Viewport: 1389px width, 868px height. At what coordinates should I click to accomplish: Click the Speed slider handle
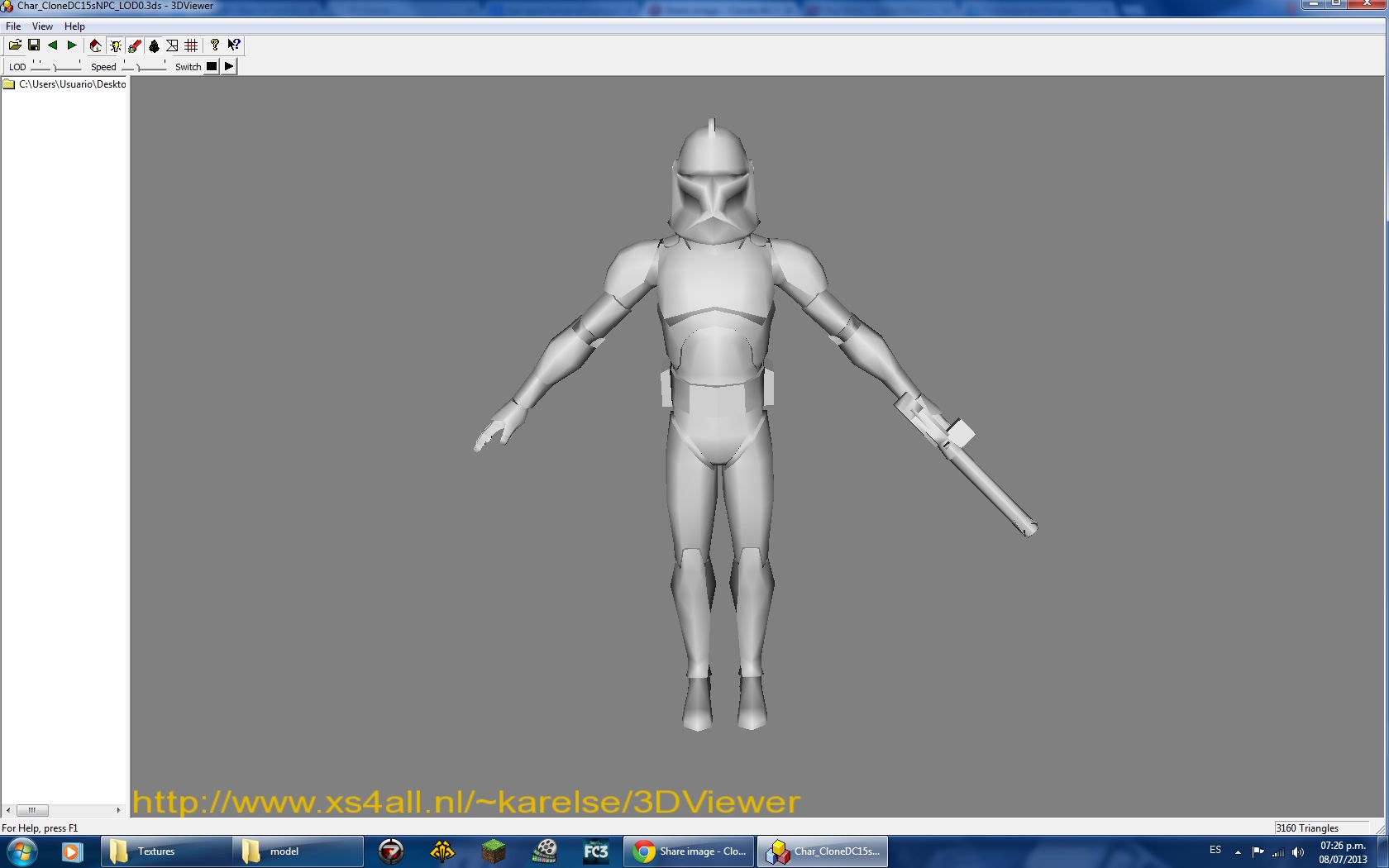pos(138,67)
